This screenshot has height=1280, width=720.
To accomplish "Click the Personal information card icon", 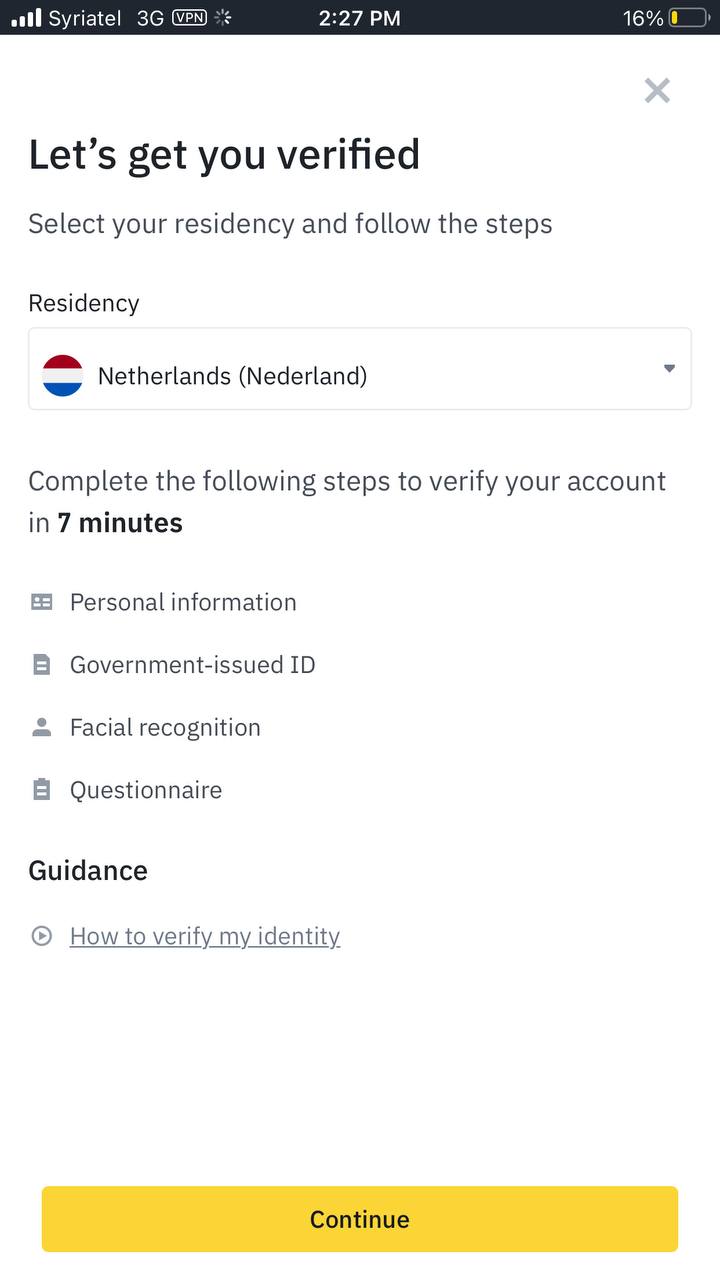I will click(41, 602).
